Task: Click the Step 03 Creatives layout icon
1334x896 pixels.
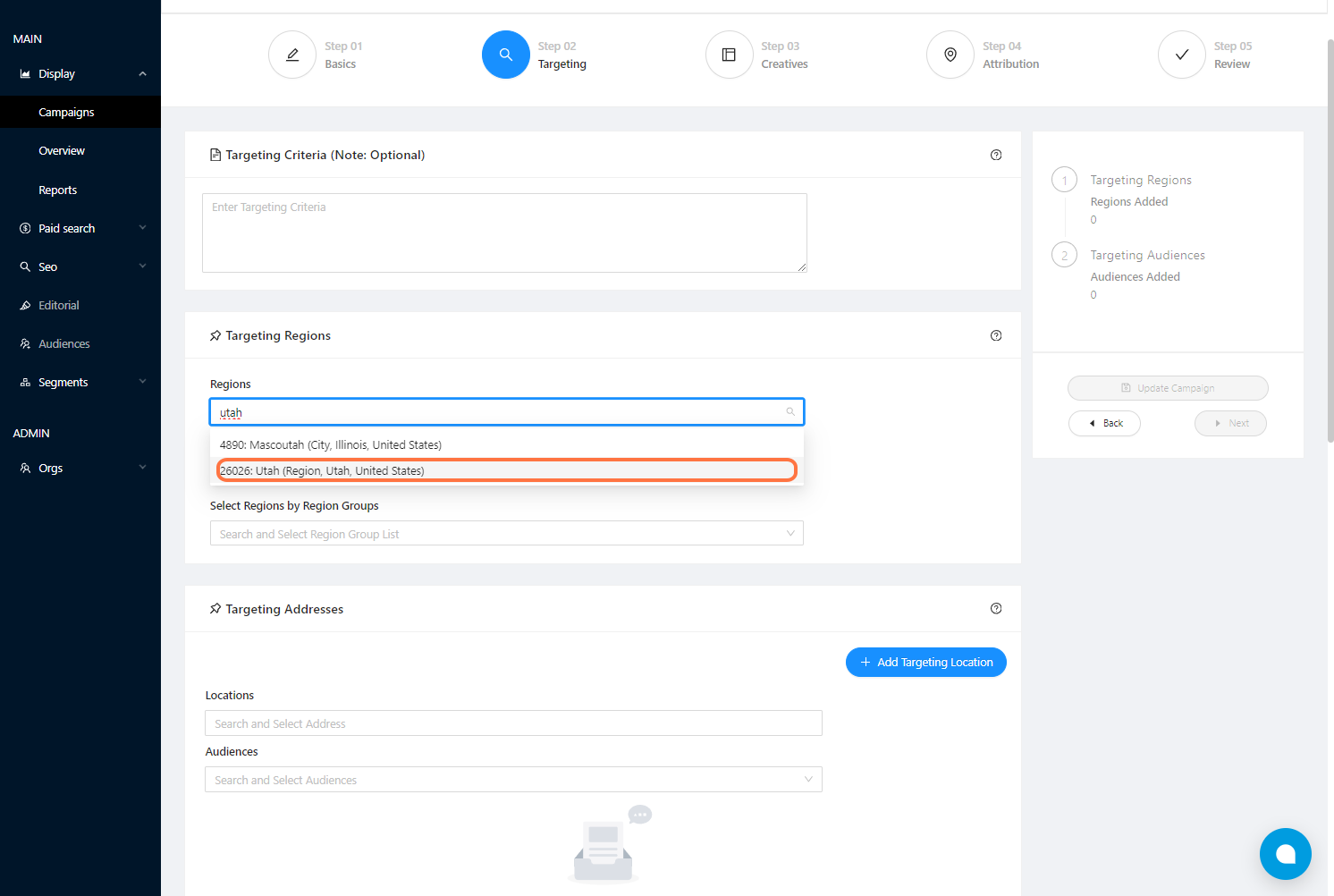Action: pyautogui.click(x=729, y=55)
